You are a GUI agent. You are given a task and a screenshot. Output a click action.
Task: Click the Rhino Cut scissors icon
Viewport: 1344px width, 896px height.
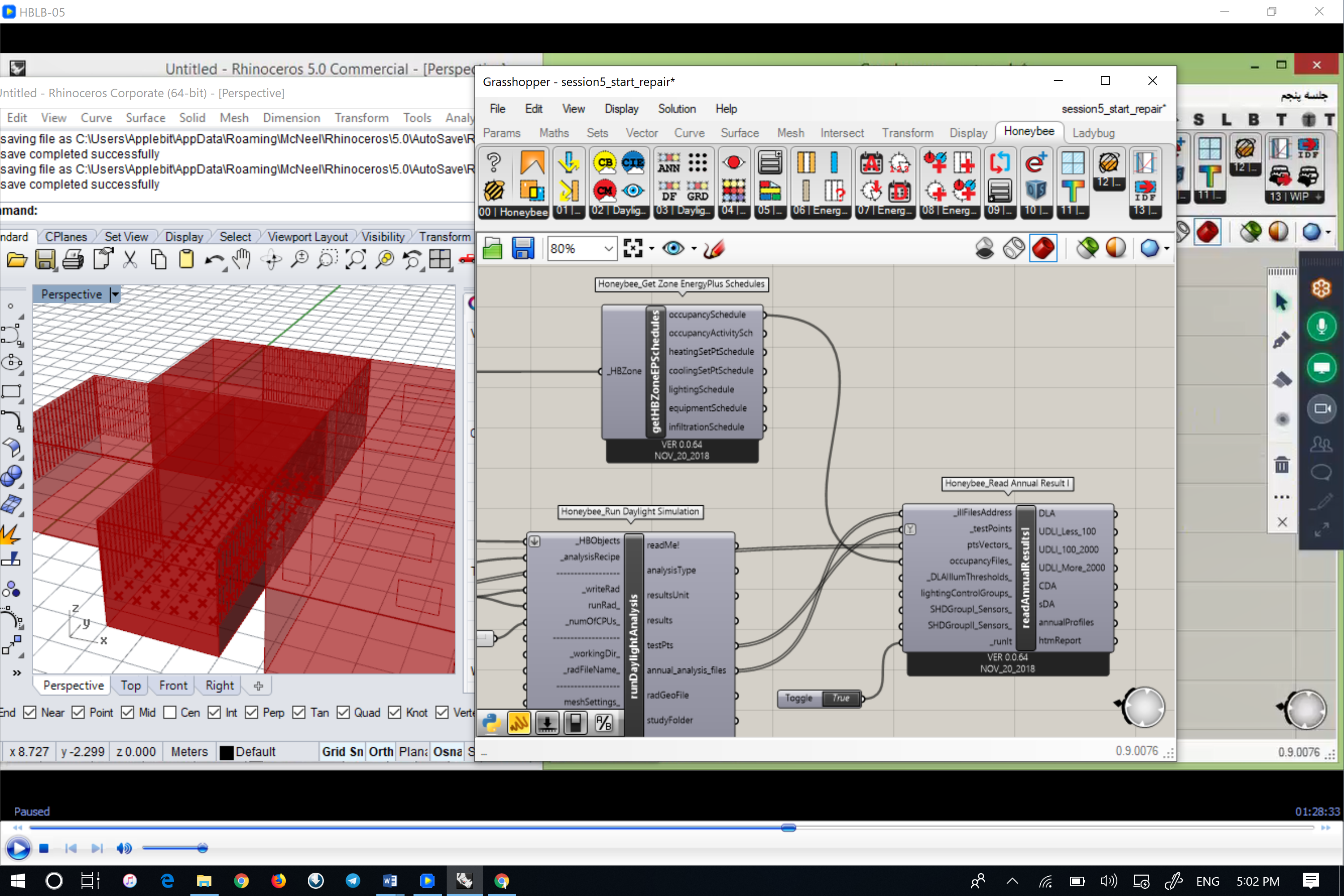coord(130,259)
